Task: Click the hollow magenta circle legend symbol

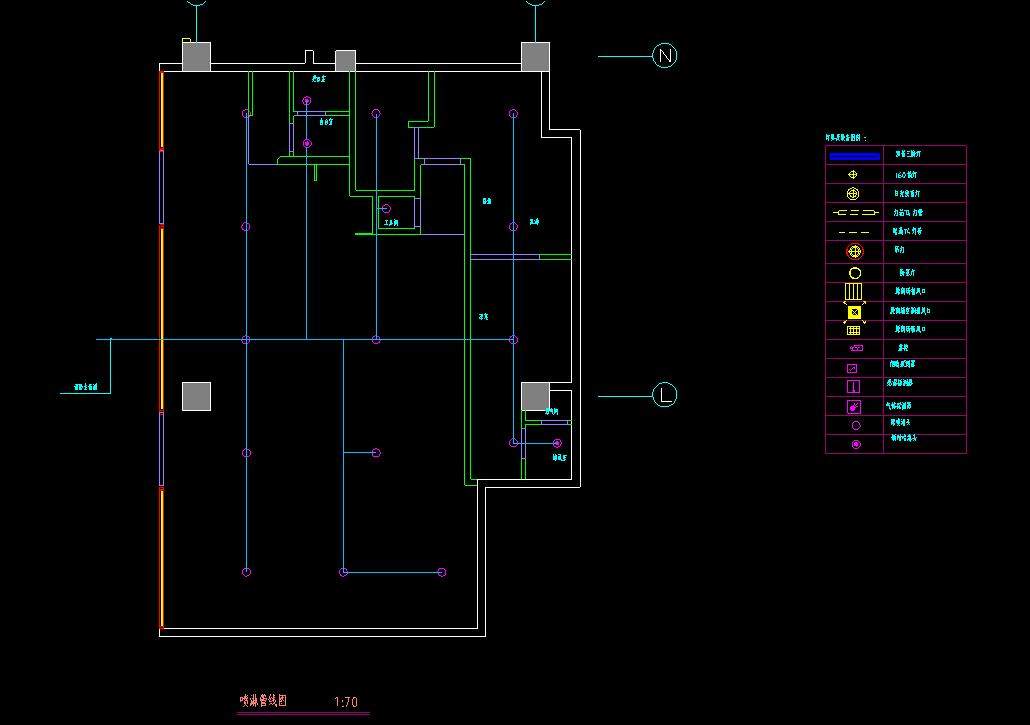Action: (855, 425)
